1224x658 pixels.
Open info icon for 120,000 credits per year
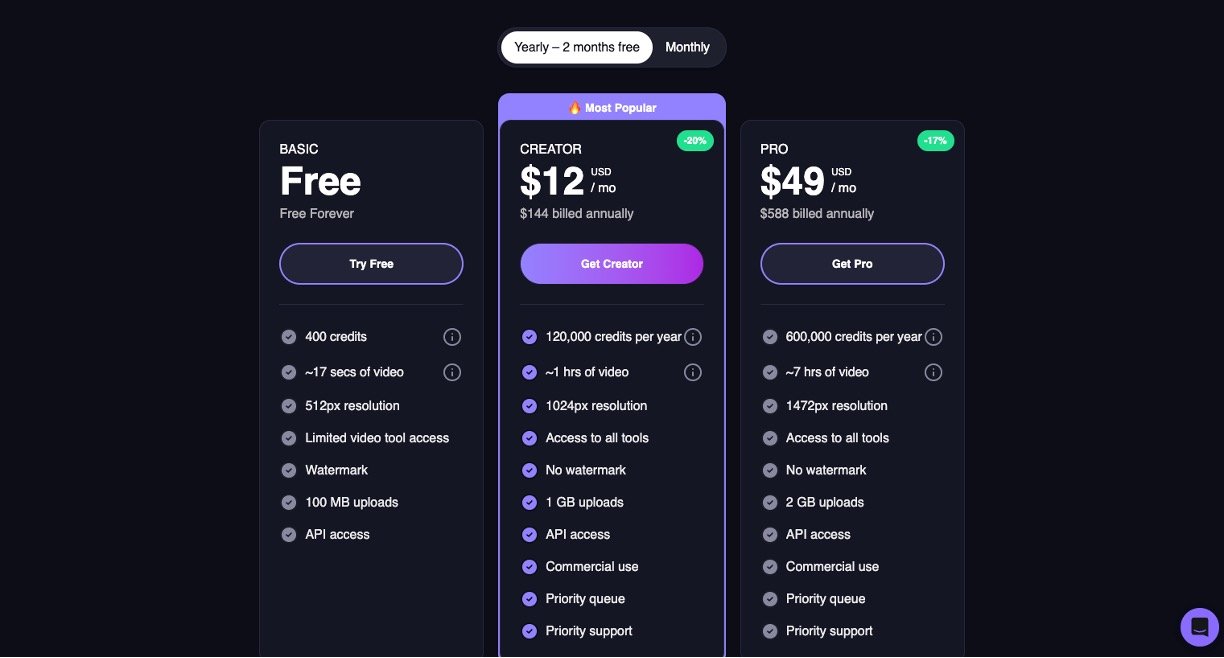coord(692,337)
